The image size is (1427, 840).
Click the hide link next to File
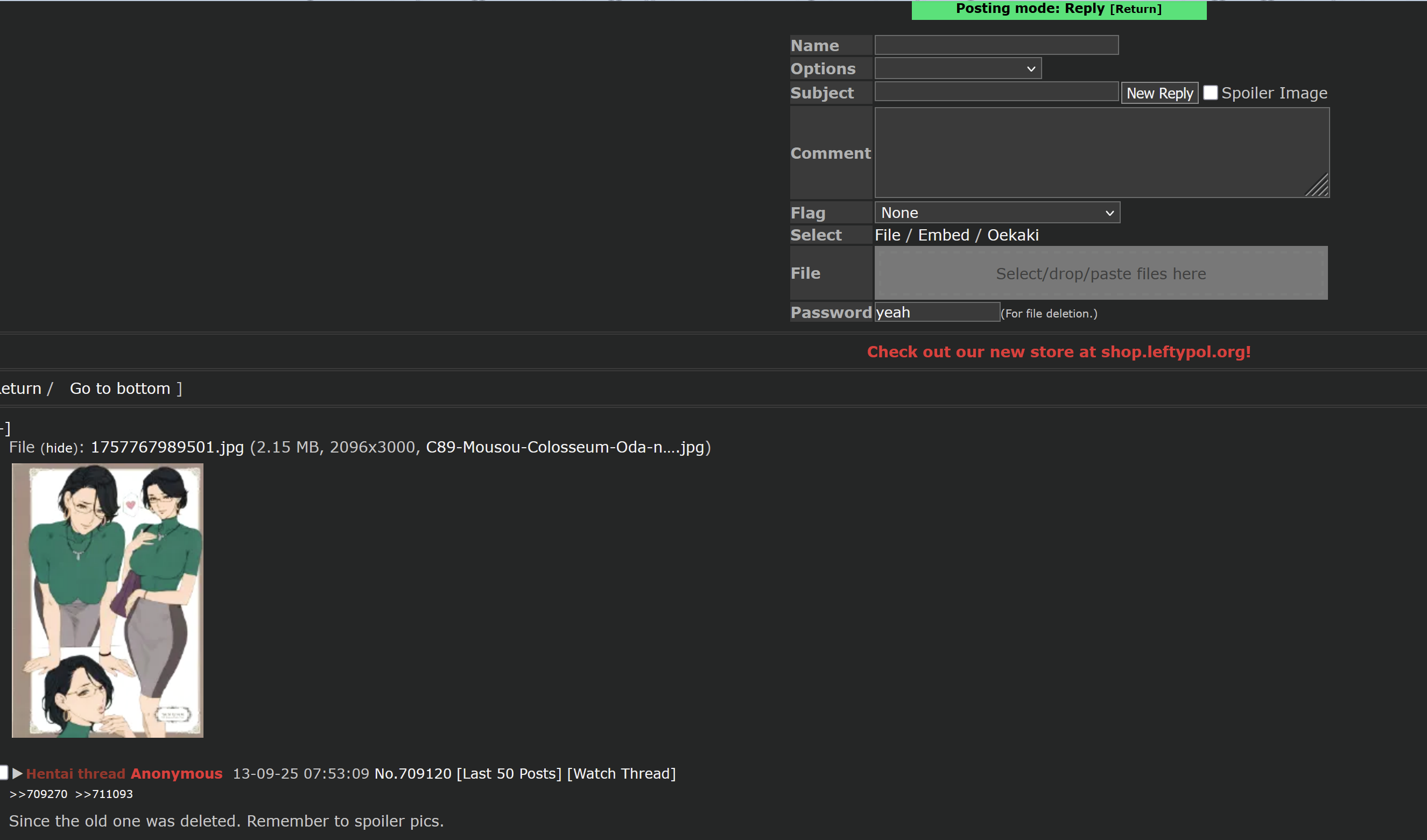59,448
